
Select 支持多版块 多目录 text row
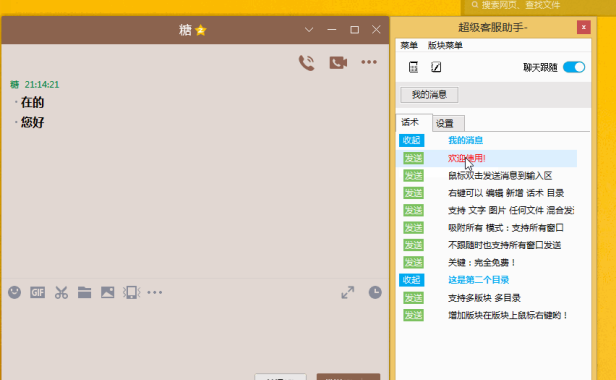coord(484,298)
